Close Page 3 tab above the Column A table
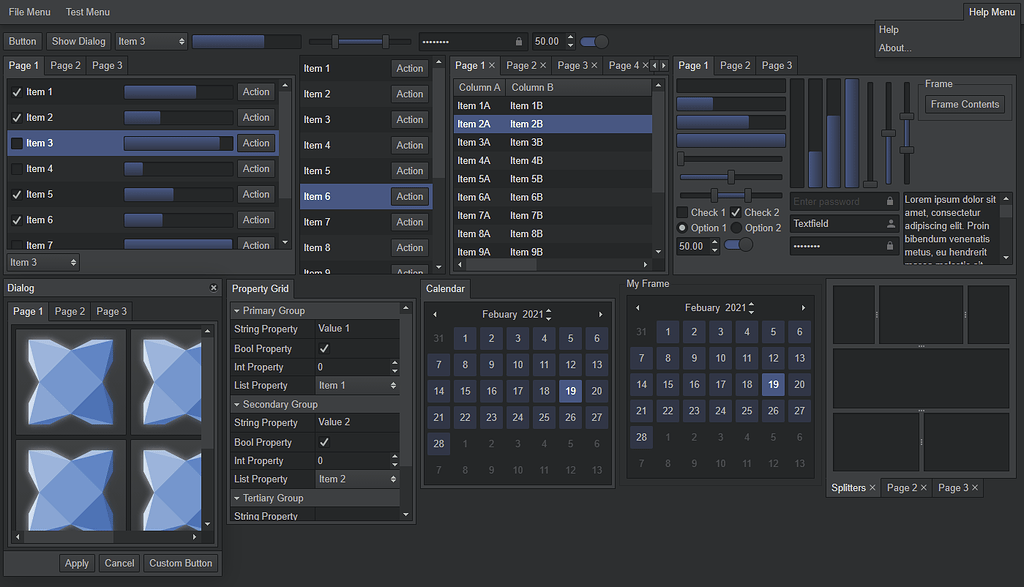The image size is (1024, 587). pos(594,66)
